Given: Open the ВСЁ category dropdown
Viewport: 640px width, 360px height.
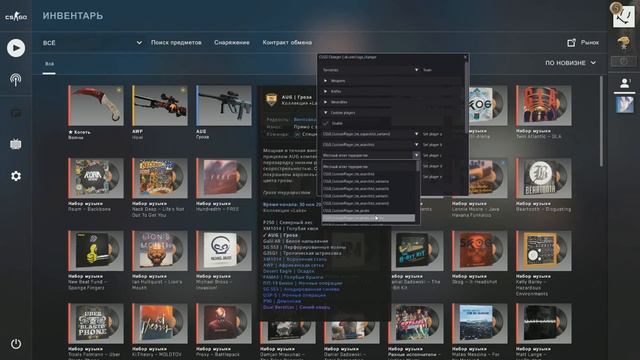Looking at the screenshot, I should click(x=92, y=42).
